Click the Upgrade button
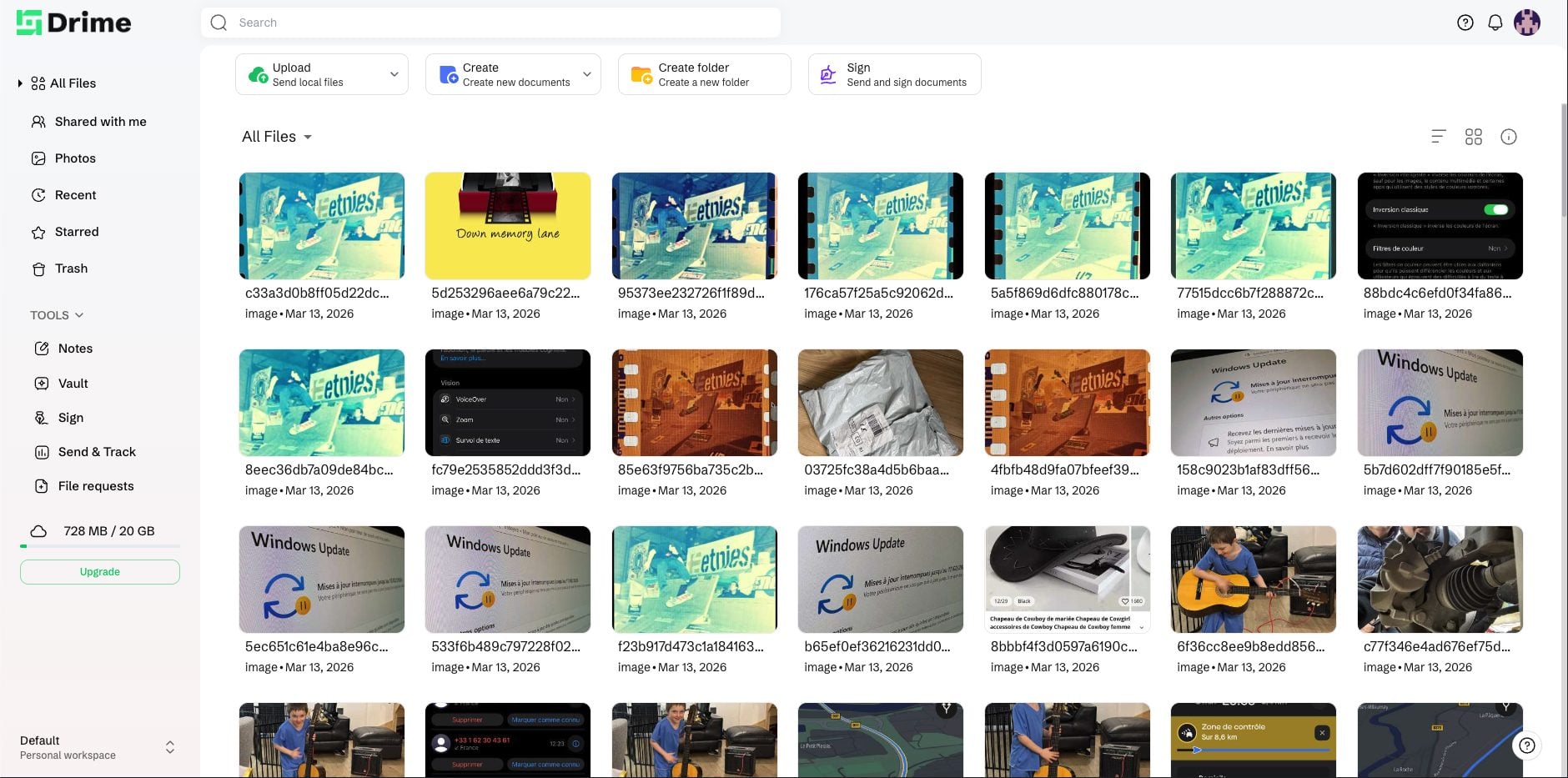The width and height of the screenshot is (1568, 778). [100, 572]
